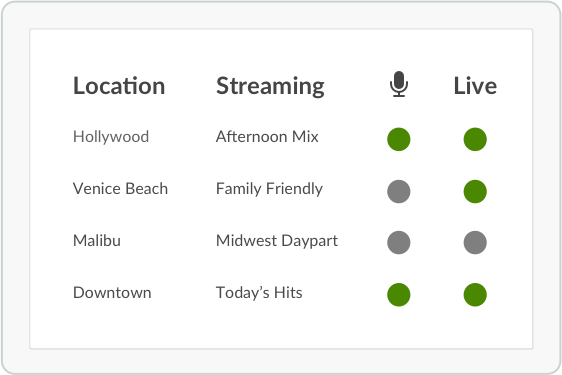Toggle Hollywood microphone status dot
This screenshot has height=375, width=562.
pos(399,139)
